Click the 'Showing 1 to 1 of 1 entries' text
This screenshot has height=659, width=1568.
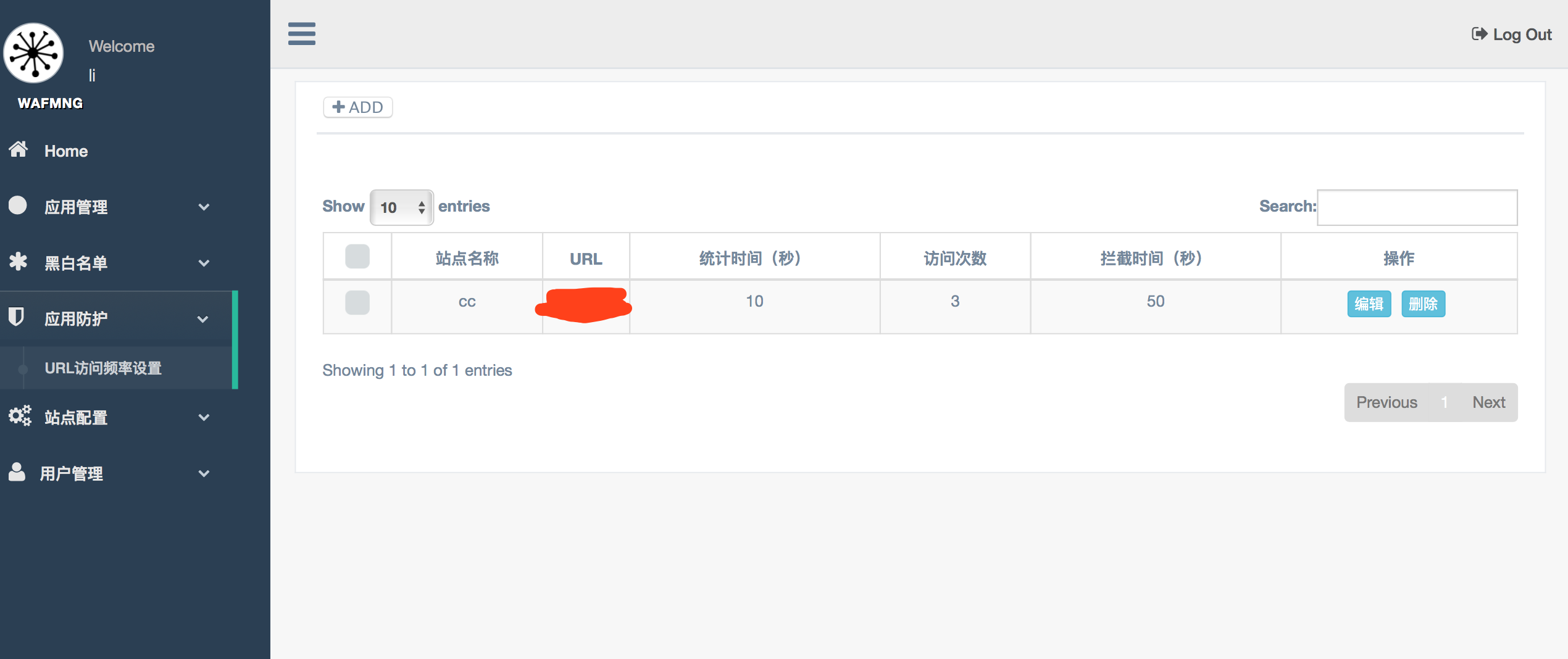(417, 370)
